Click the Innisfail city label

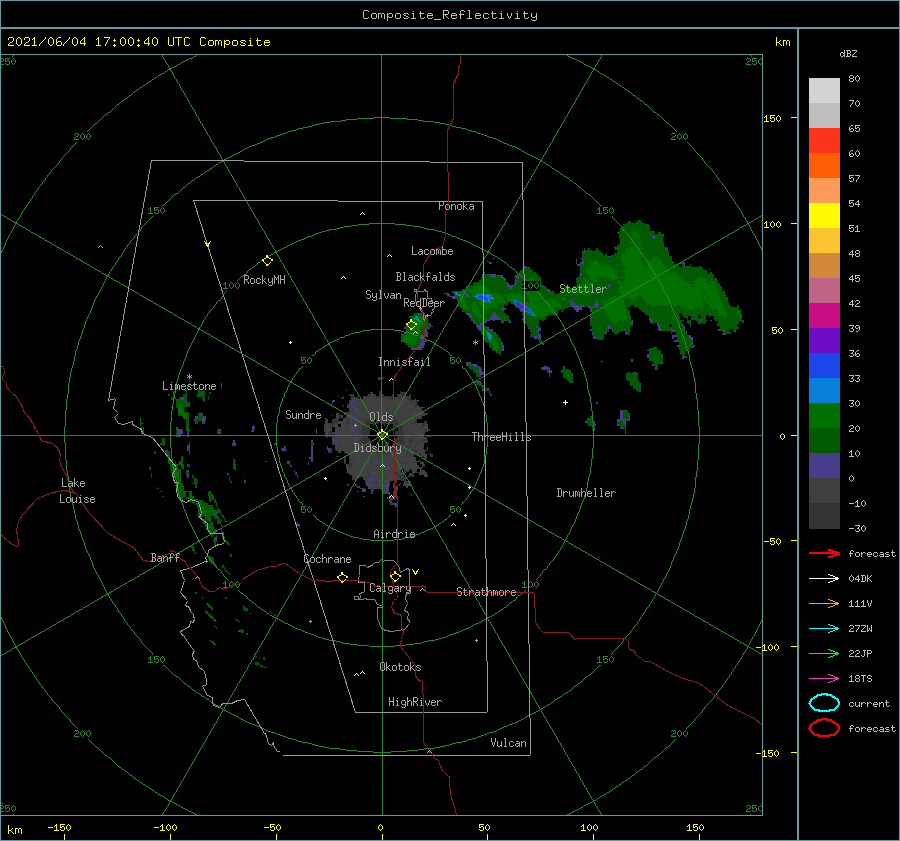[x=404, y=362]
